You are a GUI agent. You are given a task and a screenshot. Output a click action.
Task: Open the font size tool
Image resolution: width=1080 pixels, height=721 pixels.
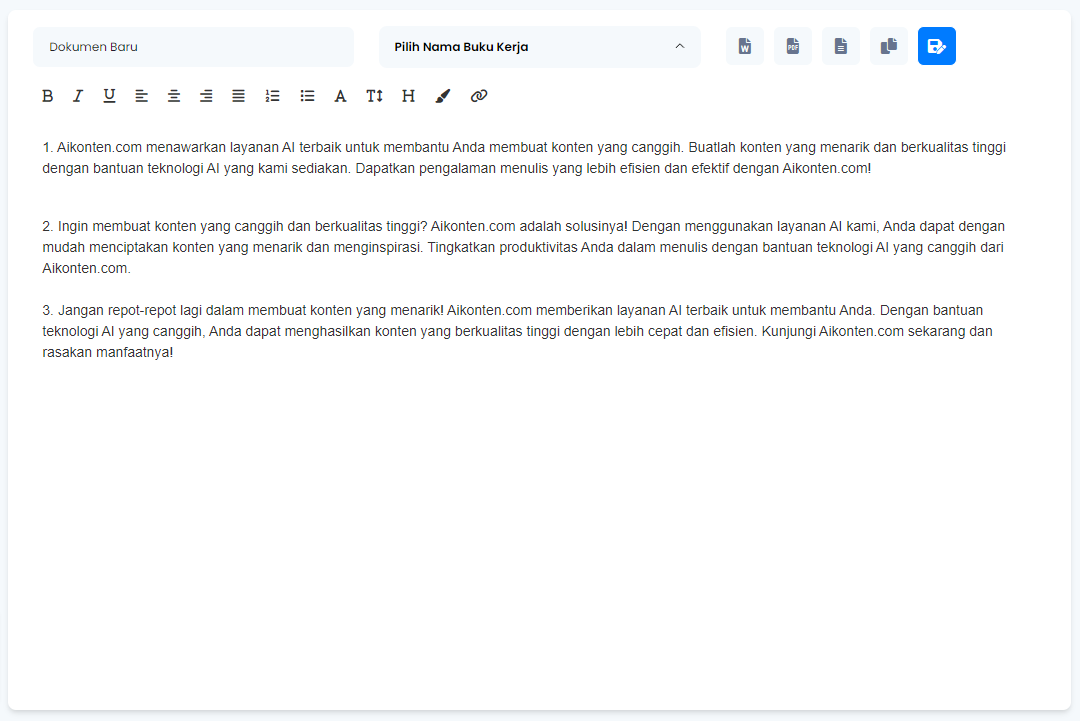pos(374,96)
